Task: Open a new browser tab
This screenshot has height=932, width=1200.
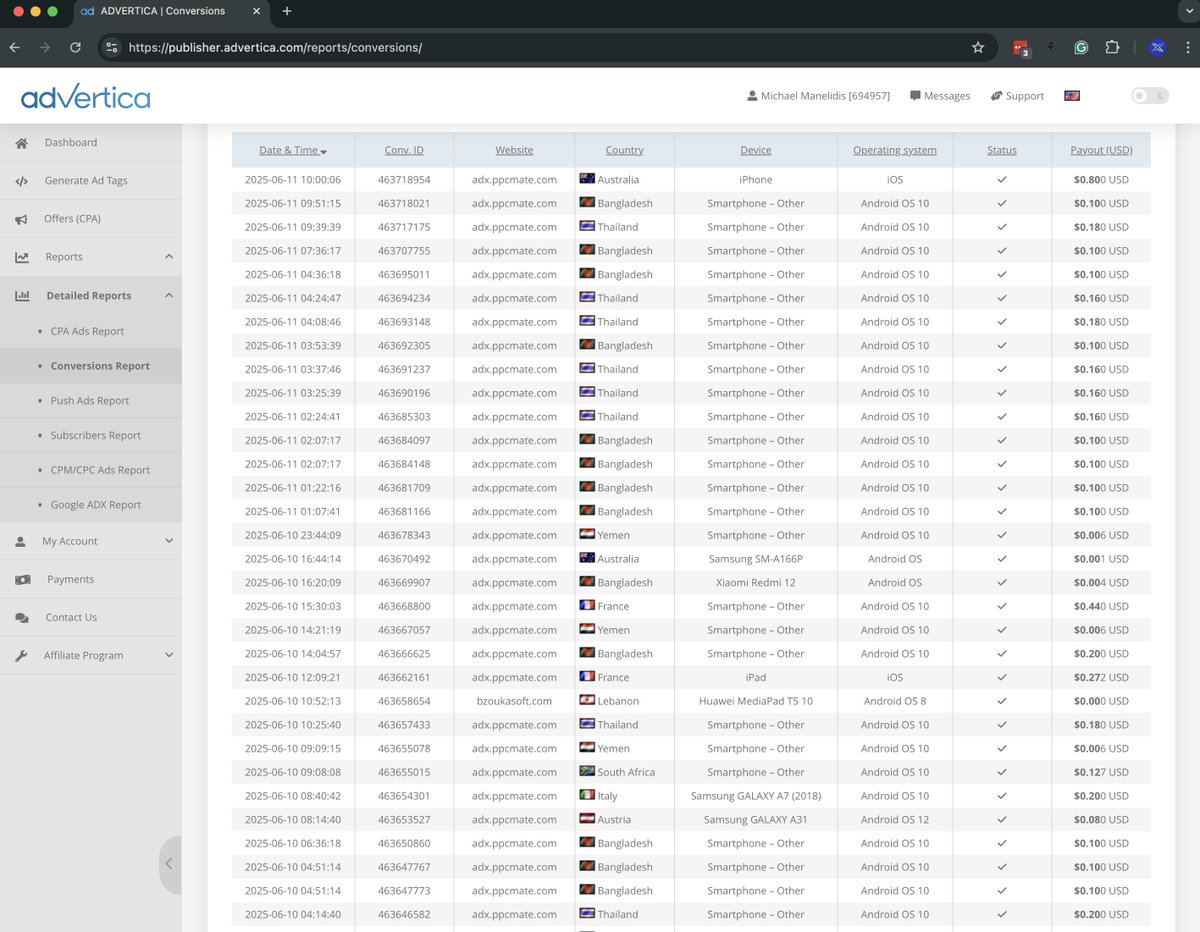Action: click(287, 11)
